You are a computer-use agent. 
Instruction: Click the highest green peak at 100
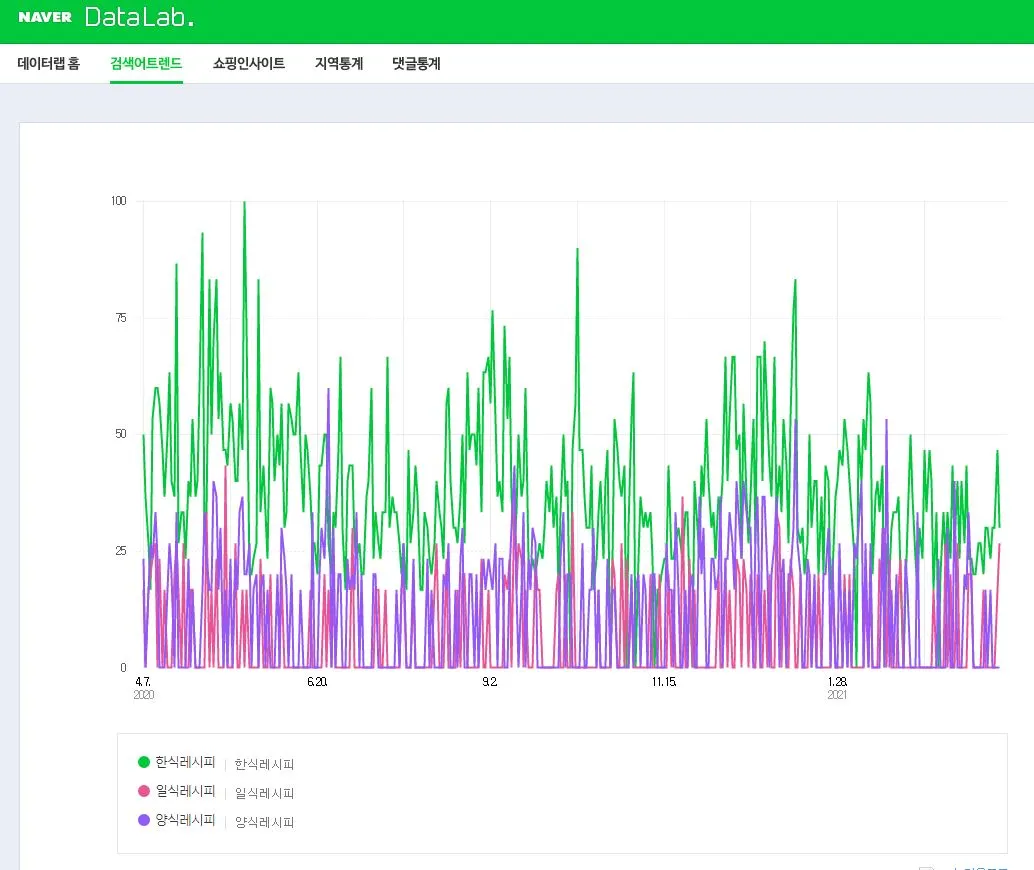(x=245, y=202)
